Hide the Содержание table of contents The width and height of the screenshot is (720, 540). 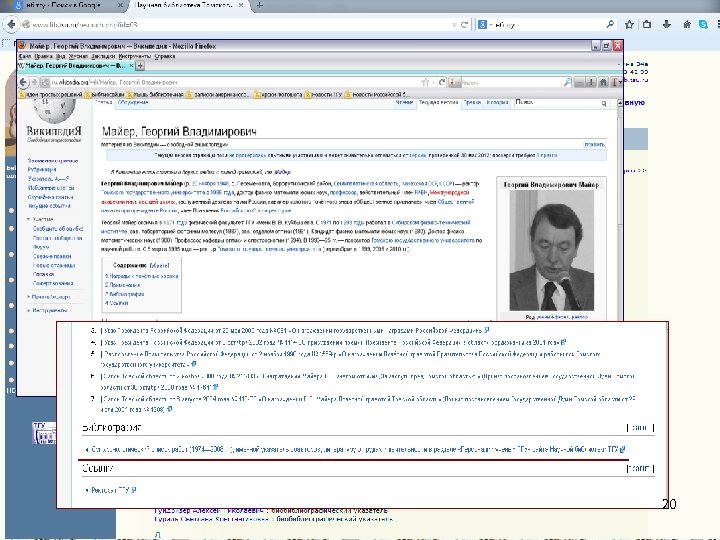(159, 265)
